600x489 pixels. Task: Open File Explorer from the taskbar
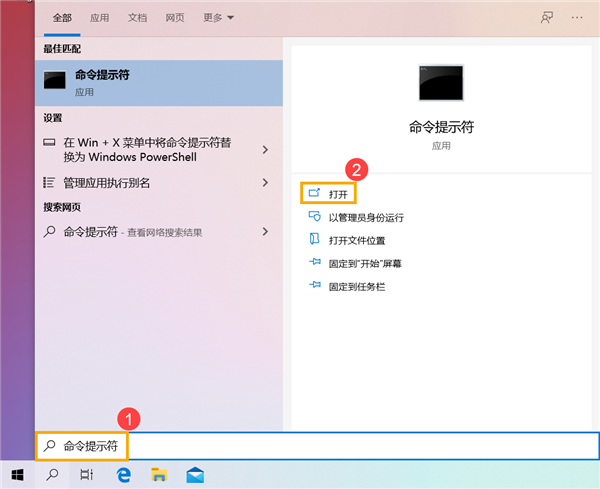[x=159, y=474]
